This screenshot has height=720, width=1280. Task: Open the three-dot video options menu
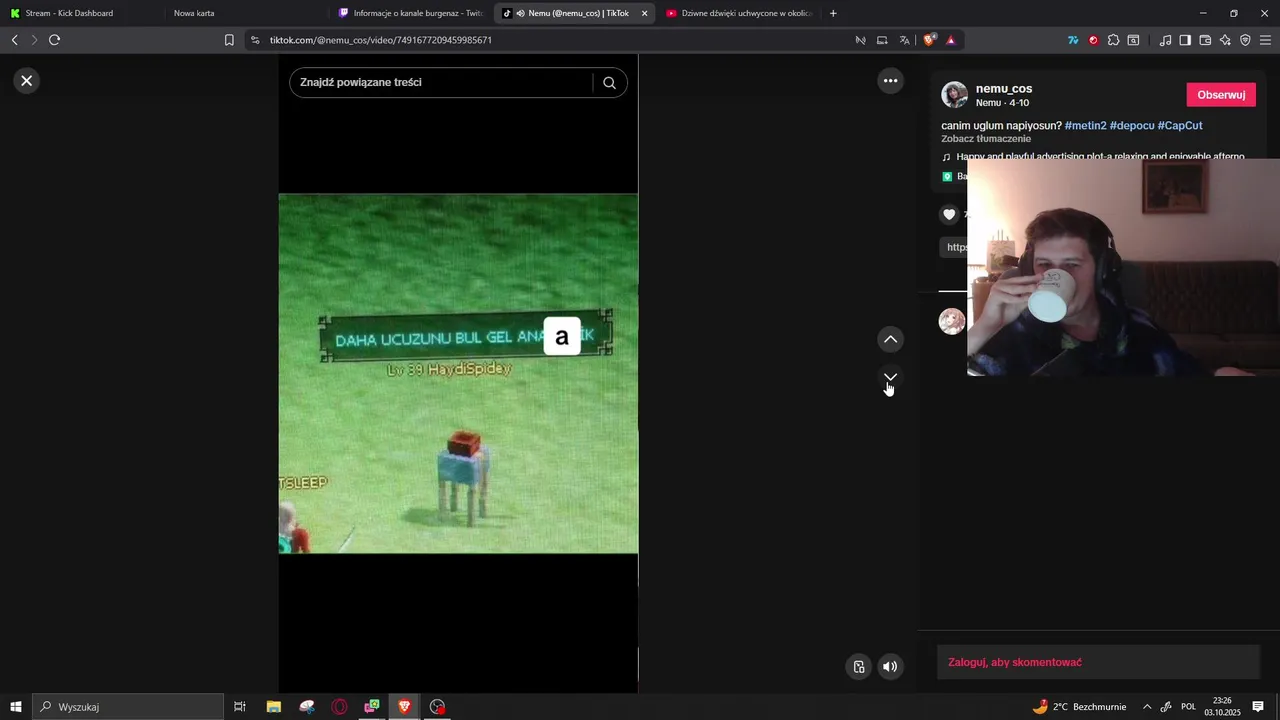[890, 81]
